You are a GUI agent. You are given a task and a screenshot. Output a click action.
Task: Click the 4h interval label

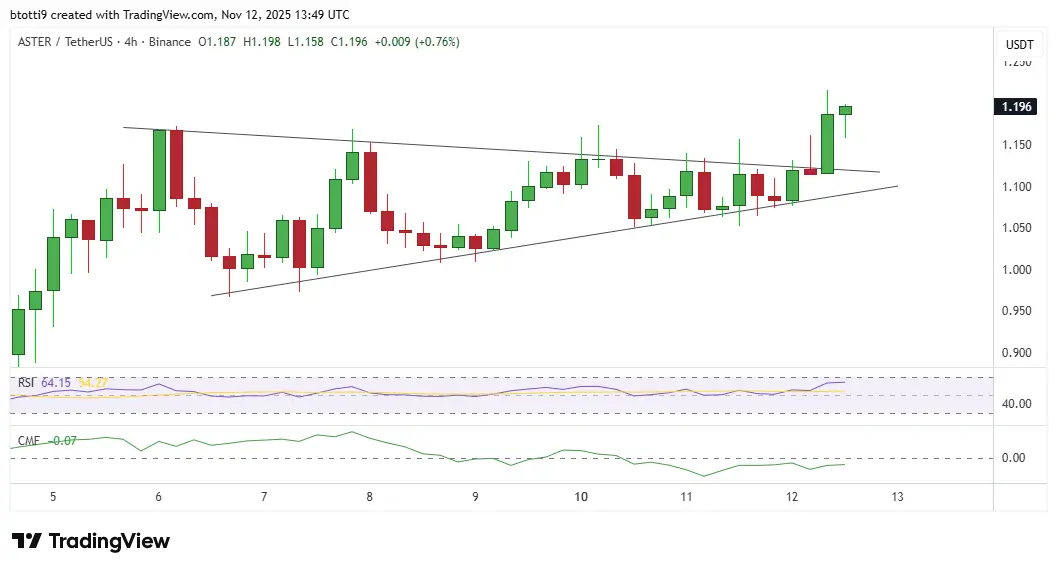(x=131, y=42)
